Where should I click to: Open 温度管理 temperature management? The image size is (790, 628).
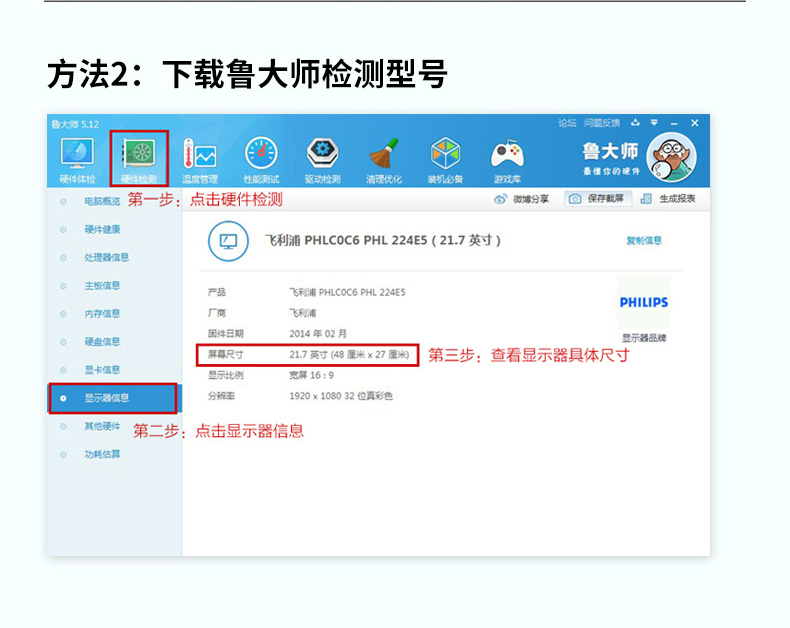pos(200,160)
